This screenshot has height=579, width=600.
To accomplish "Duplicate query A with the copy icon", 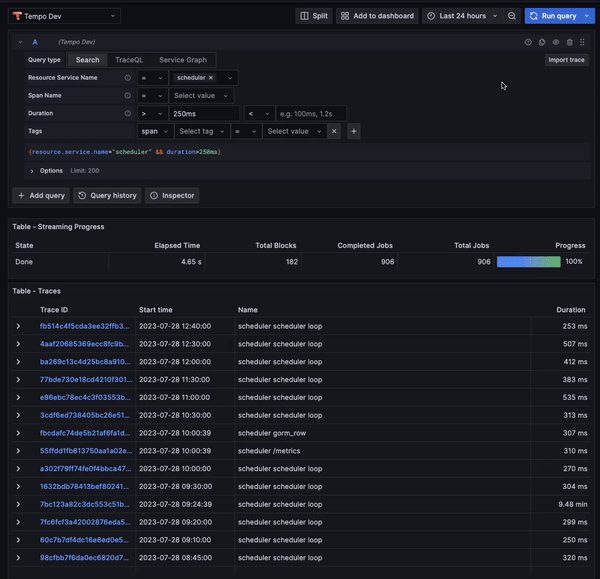I will click(542, 42).
